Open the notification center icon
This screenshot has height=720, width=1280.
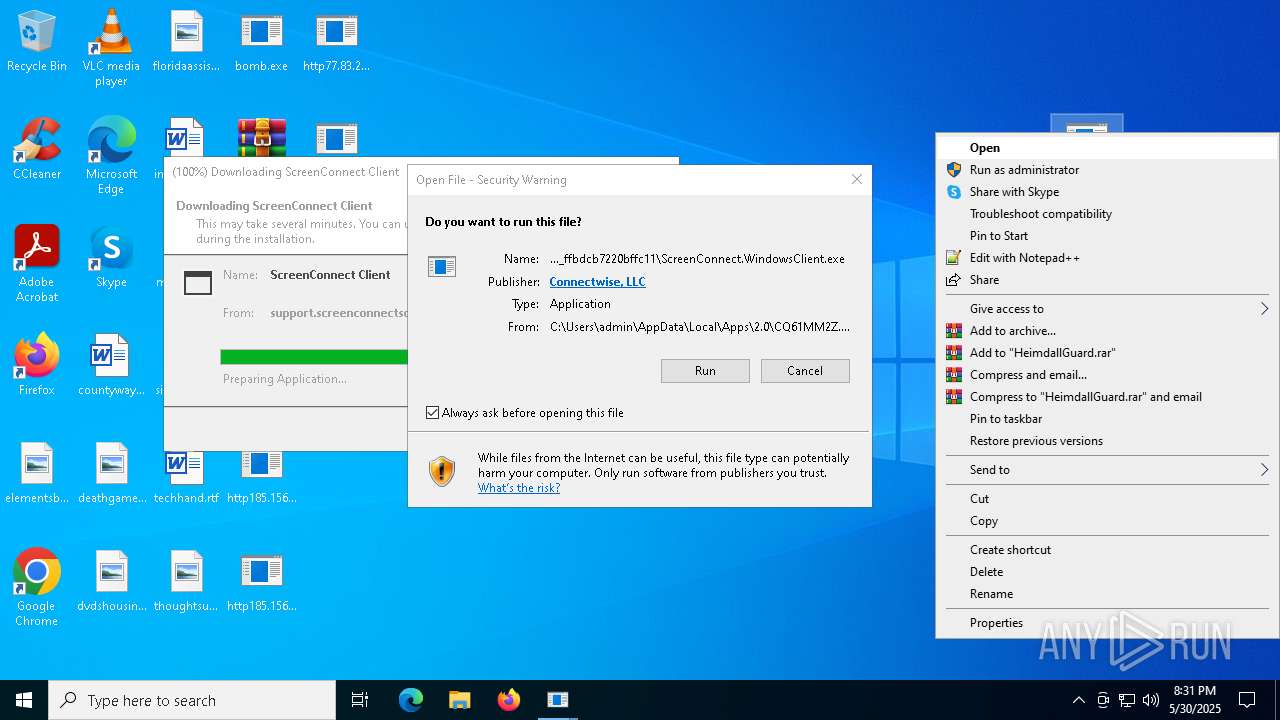1247,700
